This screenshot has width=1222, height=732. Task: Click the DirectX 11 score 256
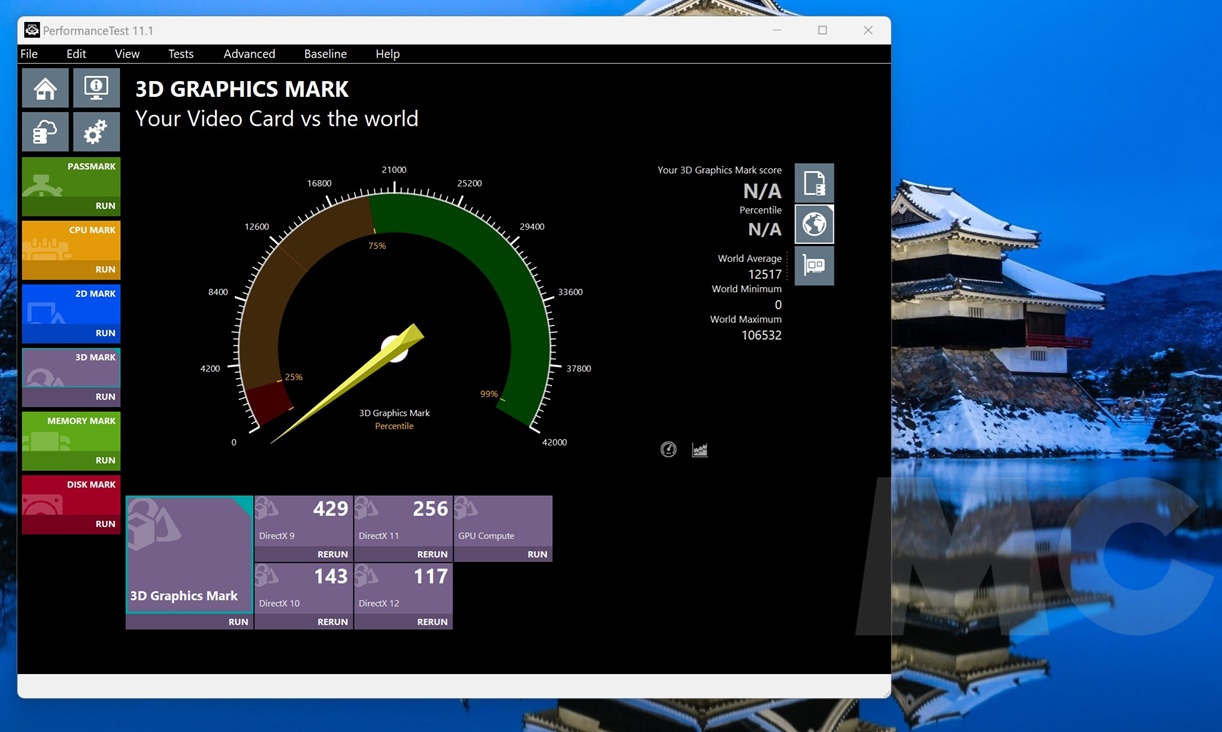(x=430, y=509)
